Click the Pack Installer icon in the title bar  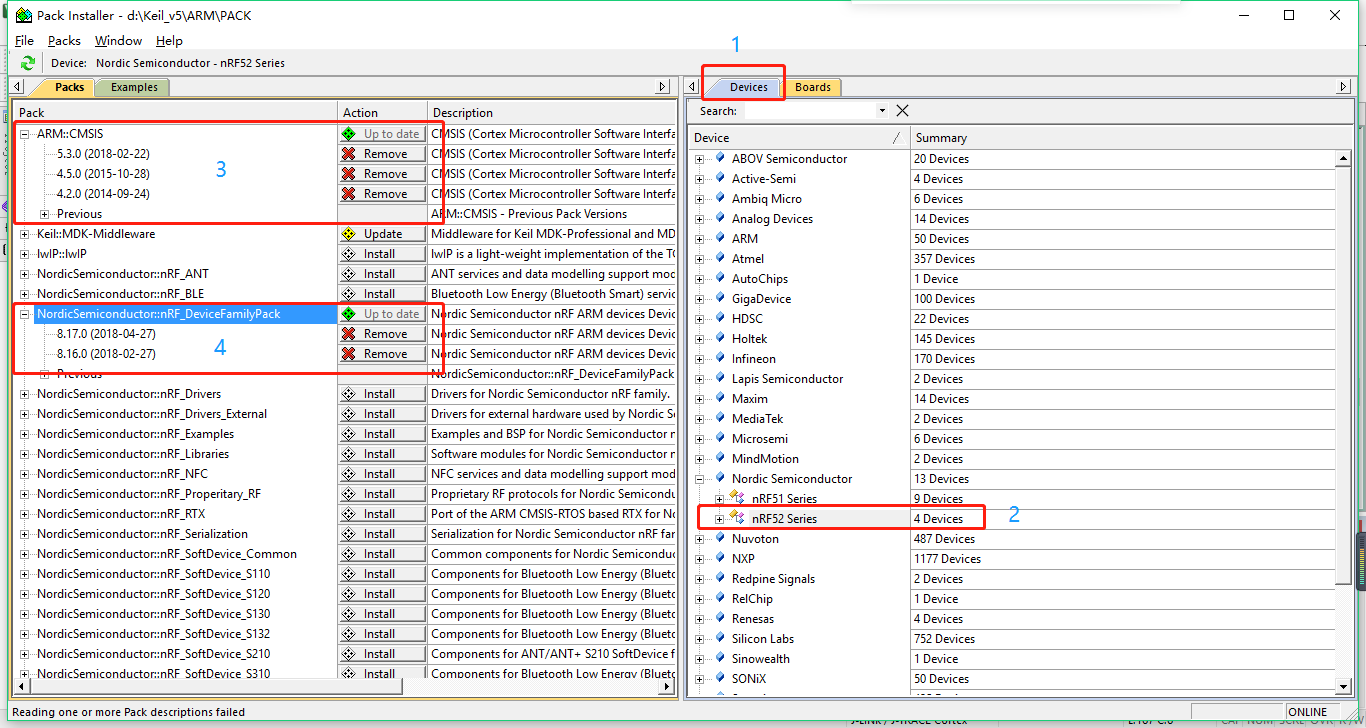pyautogui.click(x=23, y=15)
